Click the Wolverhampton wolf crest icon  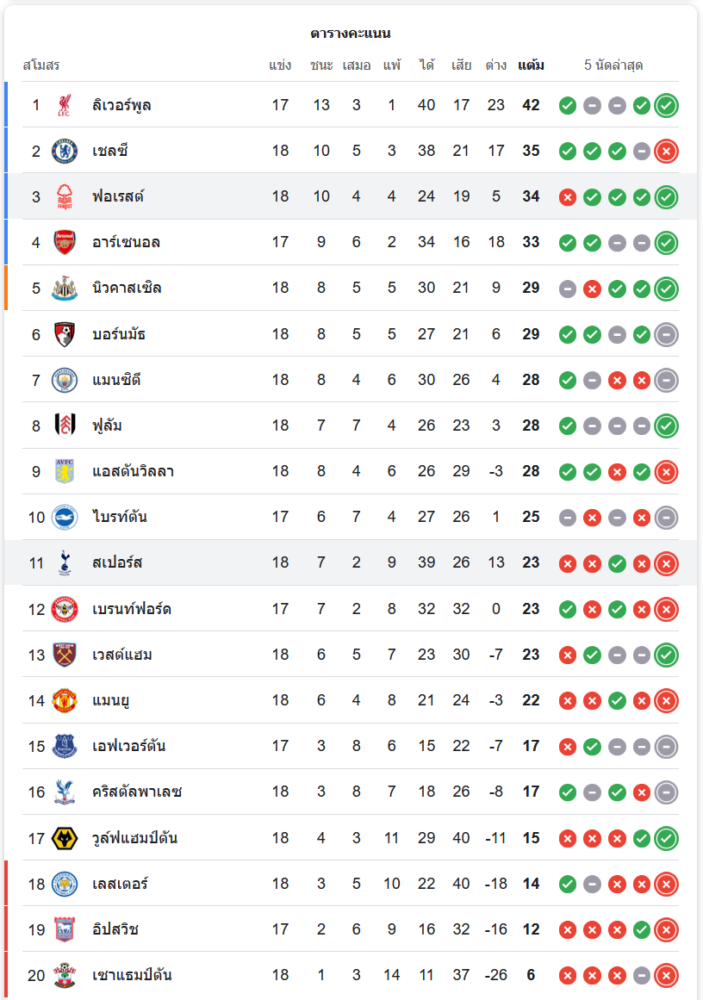pyautogui.click(x=65, y=838)
